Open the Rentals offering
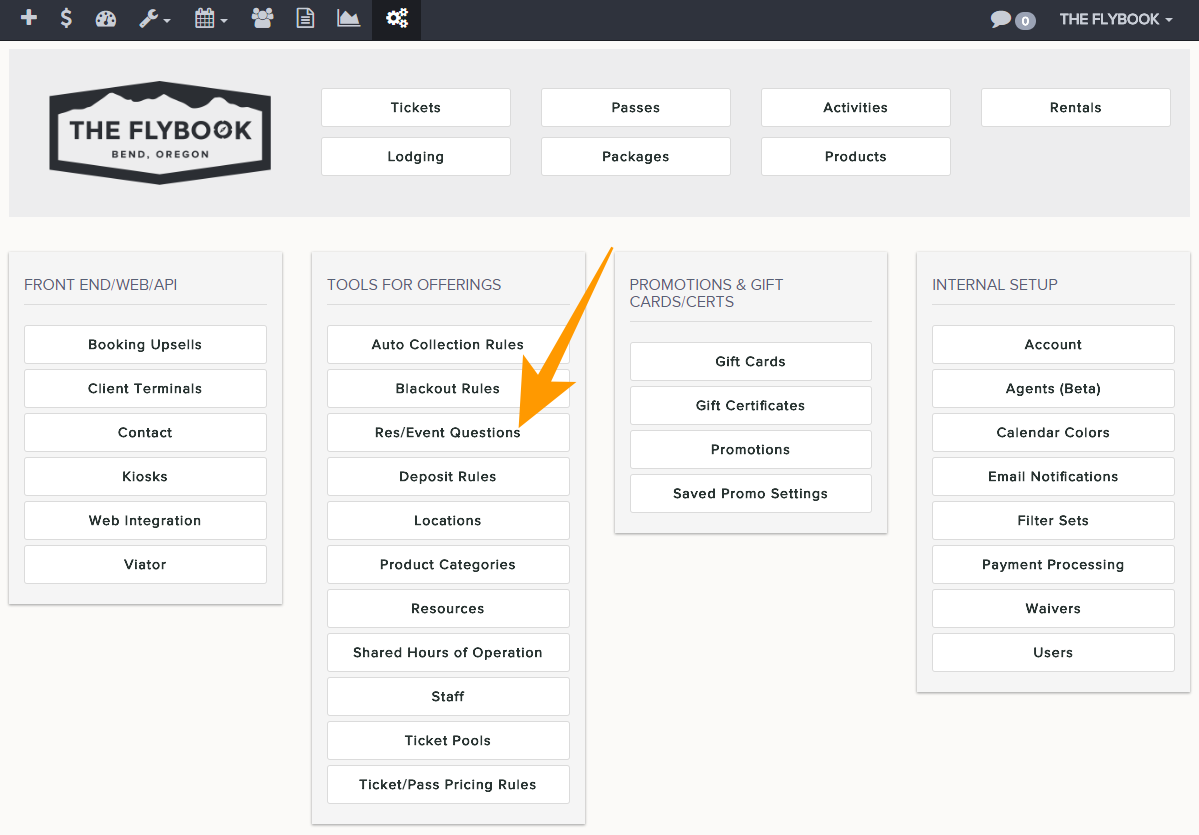 point(1076,108)
